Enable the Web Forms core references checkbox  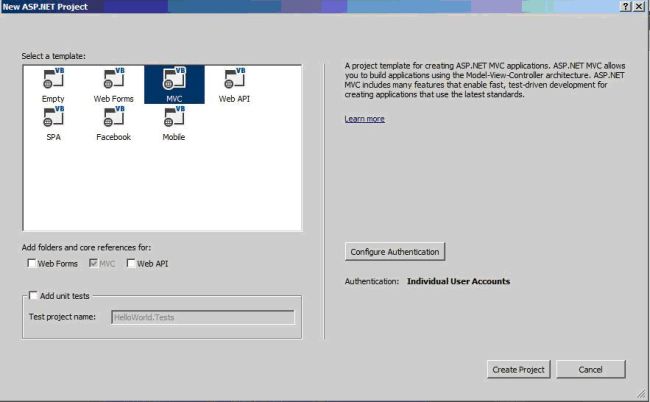32,263
